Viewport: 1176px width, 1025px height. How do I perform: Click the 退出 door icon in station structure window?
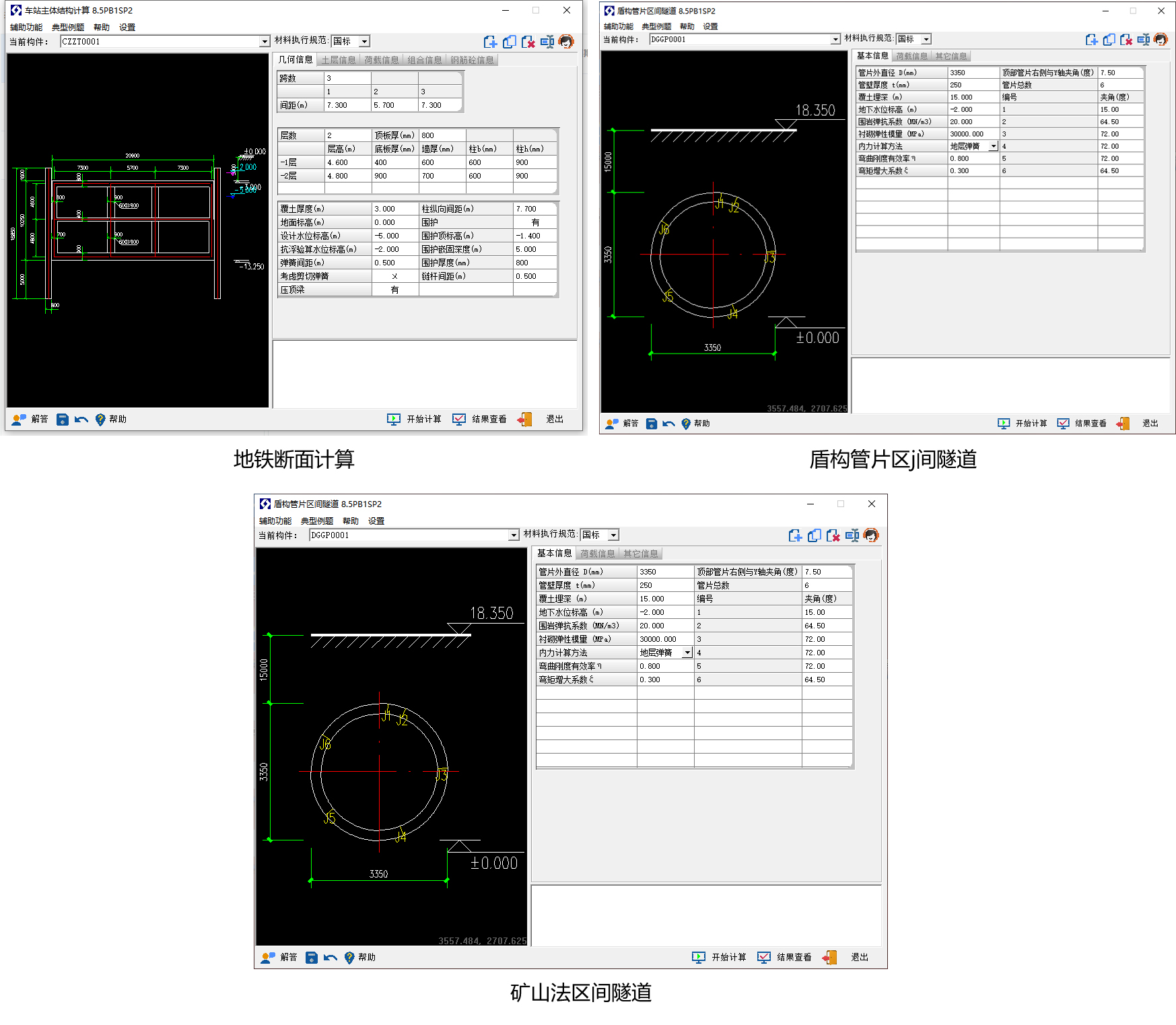[525, 420]
